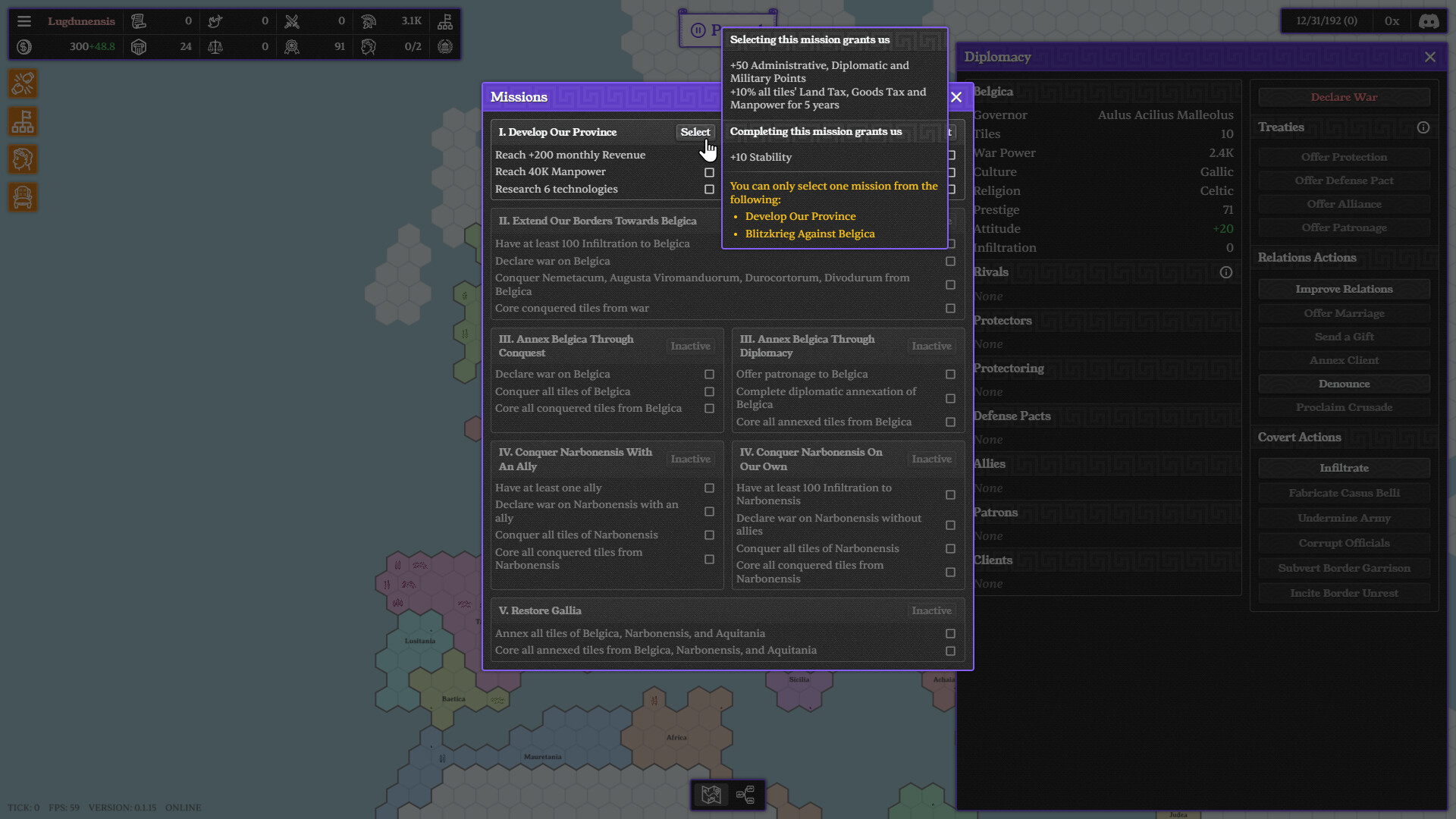
Task: Switch map modes using the map icon
Action: pos(711,795)
